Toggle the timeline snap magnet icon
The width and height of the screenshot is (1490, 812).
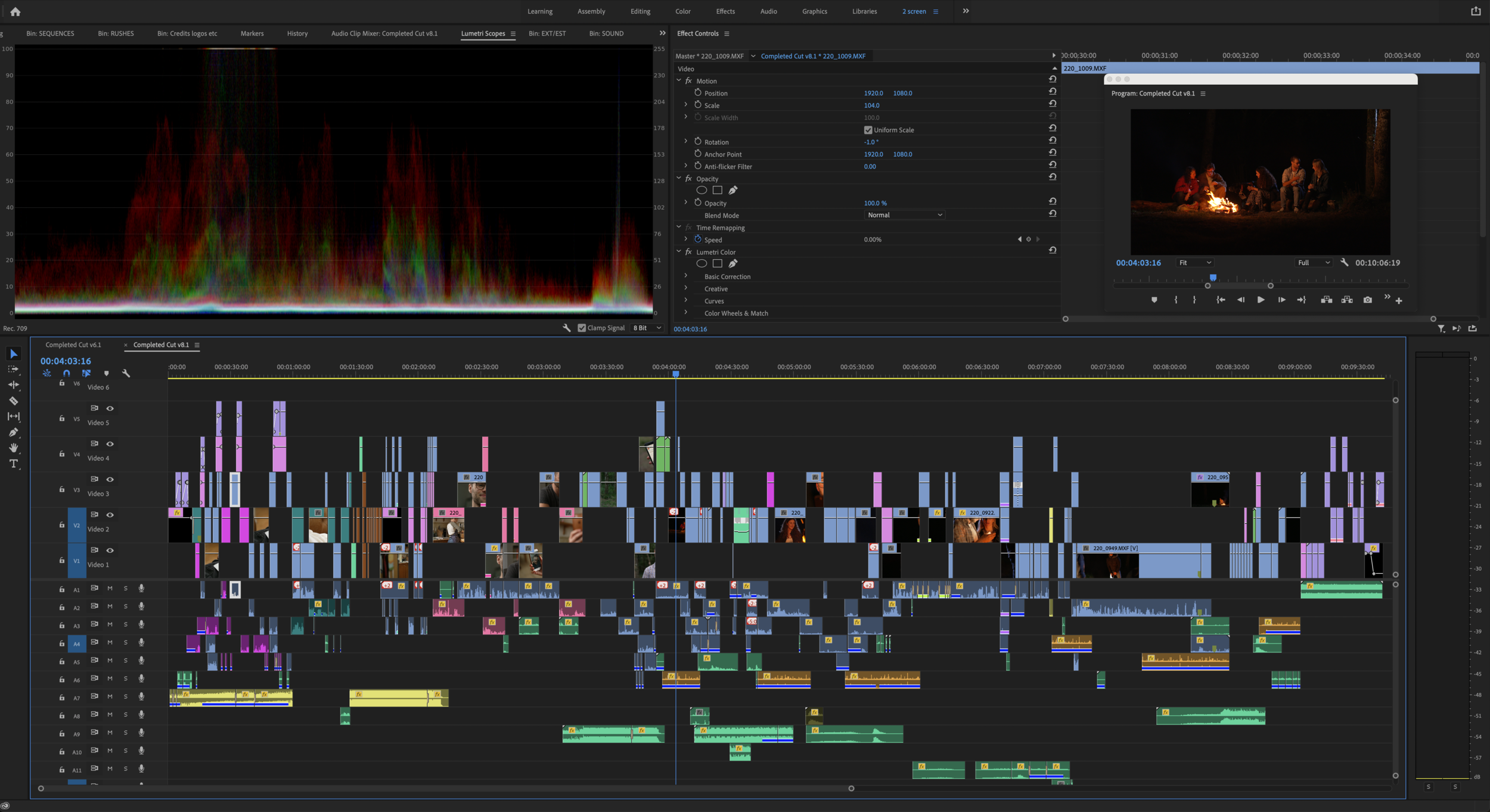(66, 373)
